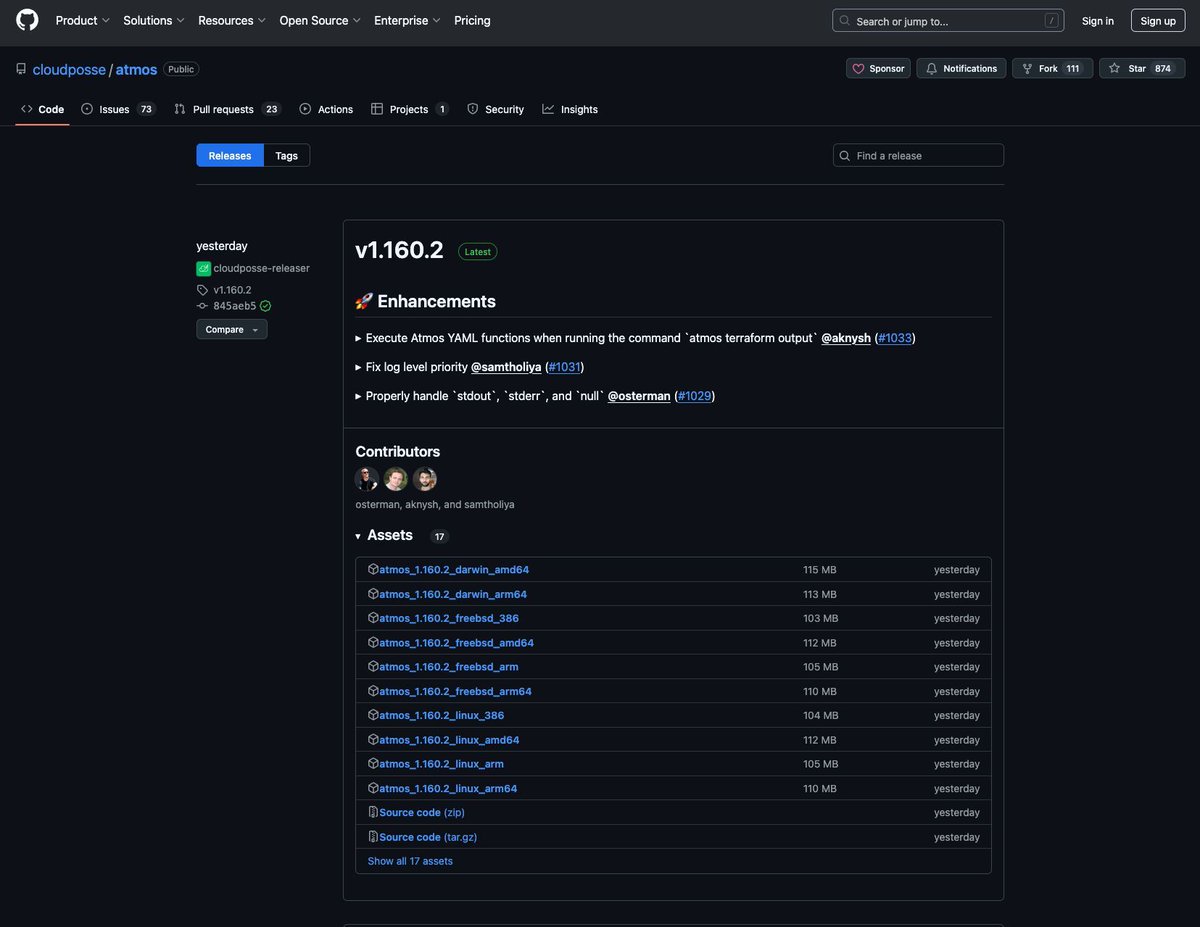This screenshot has width=1200, height=927.
Task: Click the first contributor avatar
Action: 367,479
